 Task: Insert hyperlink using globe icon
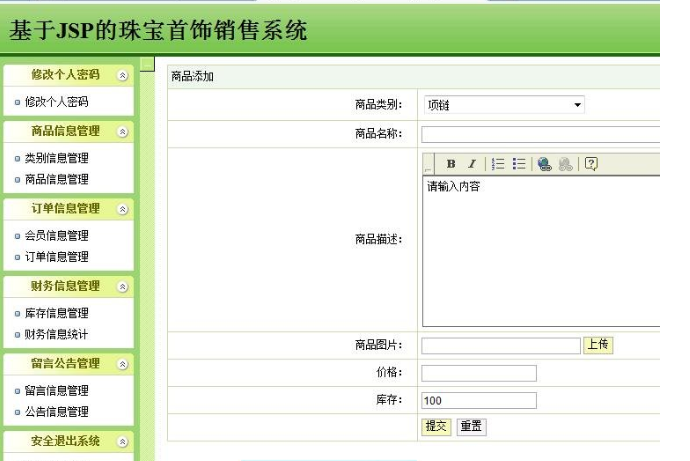coord(544,164)
